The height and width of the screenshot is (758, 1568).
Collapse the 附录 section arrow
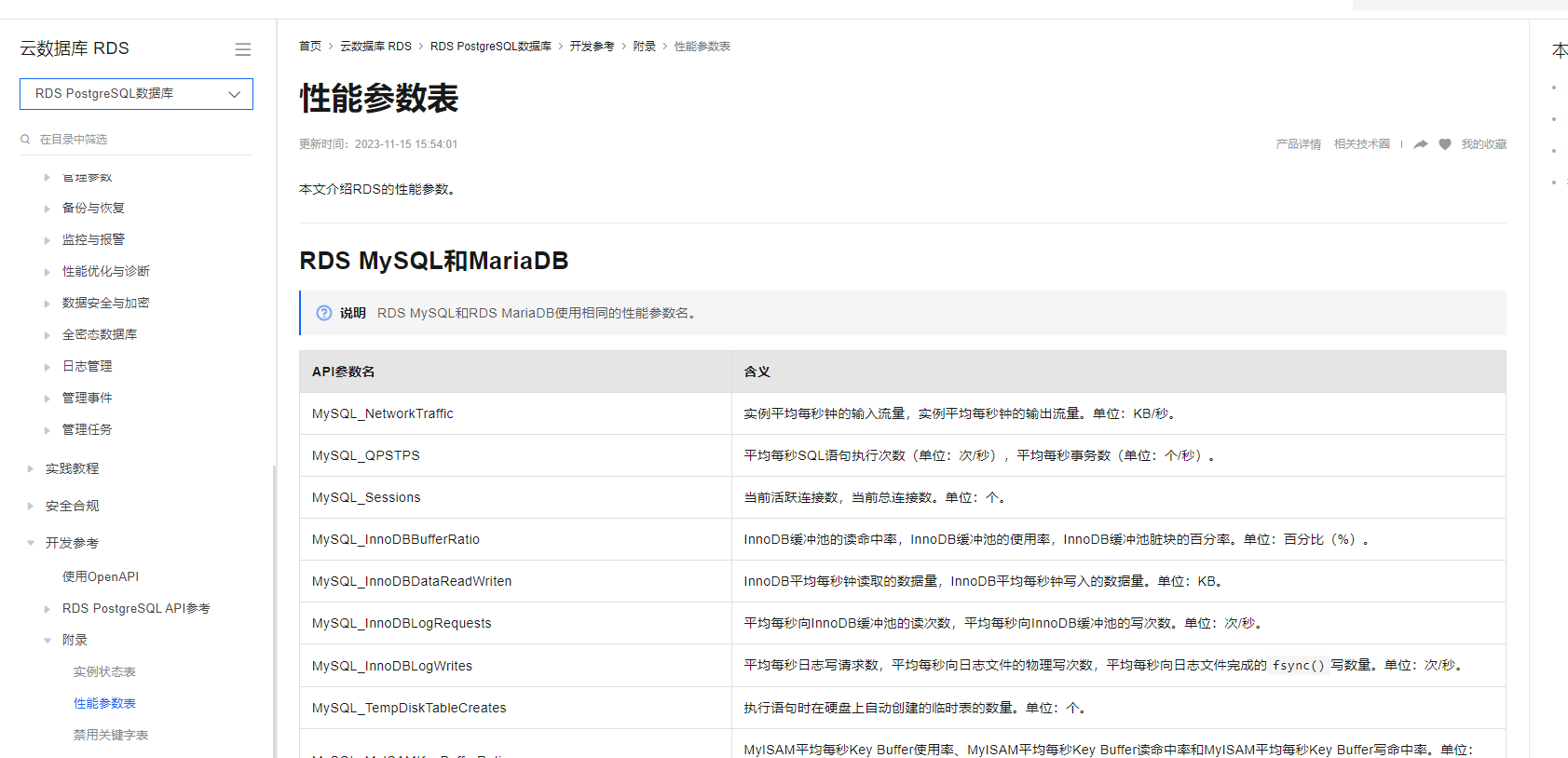pyautogui.click(x=48, y=641)
